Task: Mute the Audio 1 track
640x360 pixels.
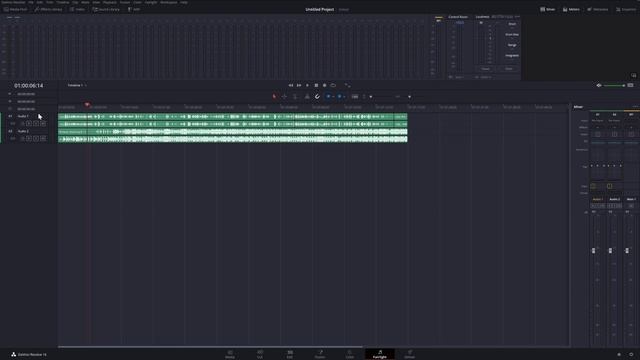Action: (43, 123)
